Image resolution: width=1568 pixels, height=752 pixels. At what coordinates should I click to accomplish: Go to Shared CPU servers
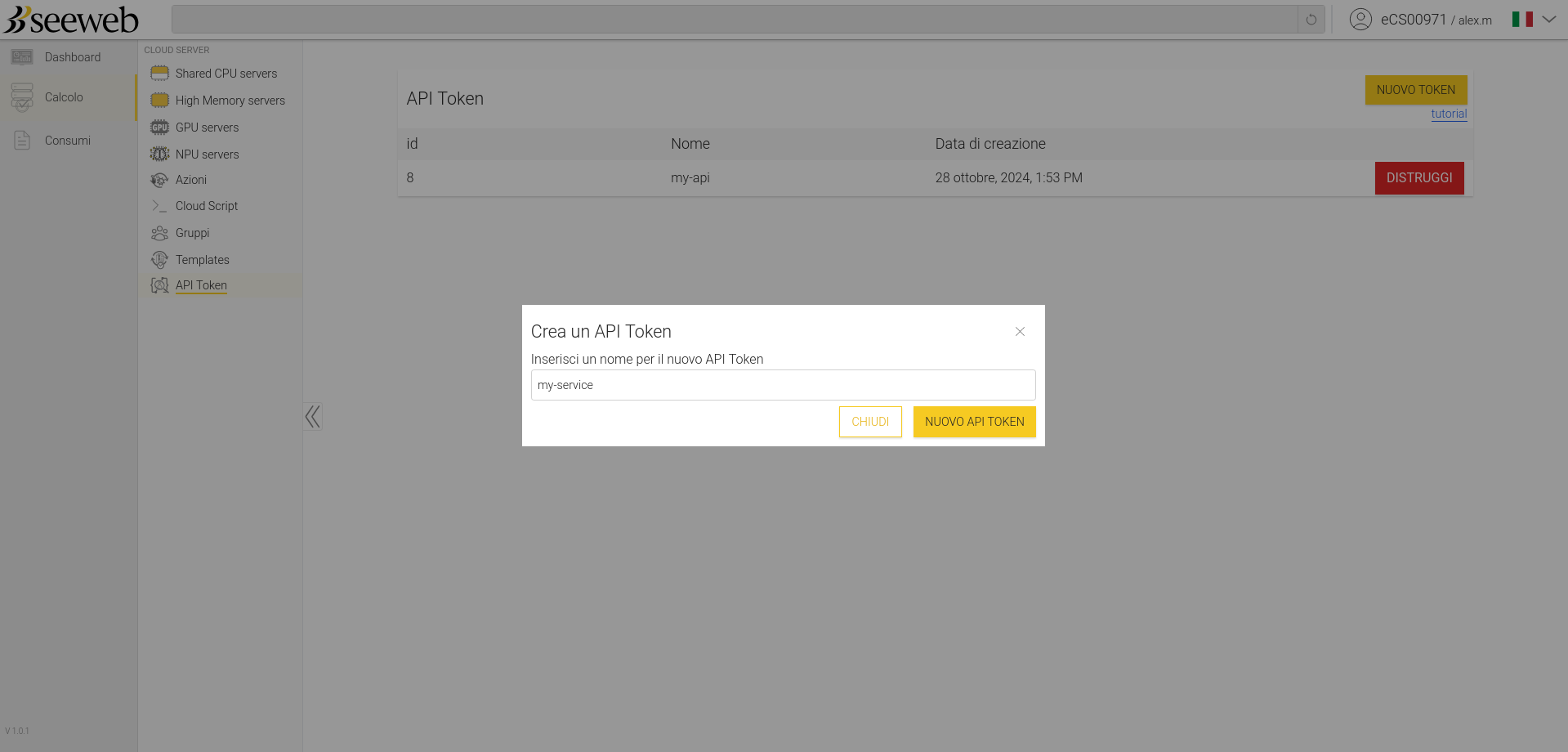[x=226, y=74]
